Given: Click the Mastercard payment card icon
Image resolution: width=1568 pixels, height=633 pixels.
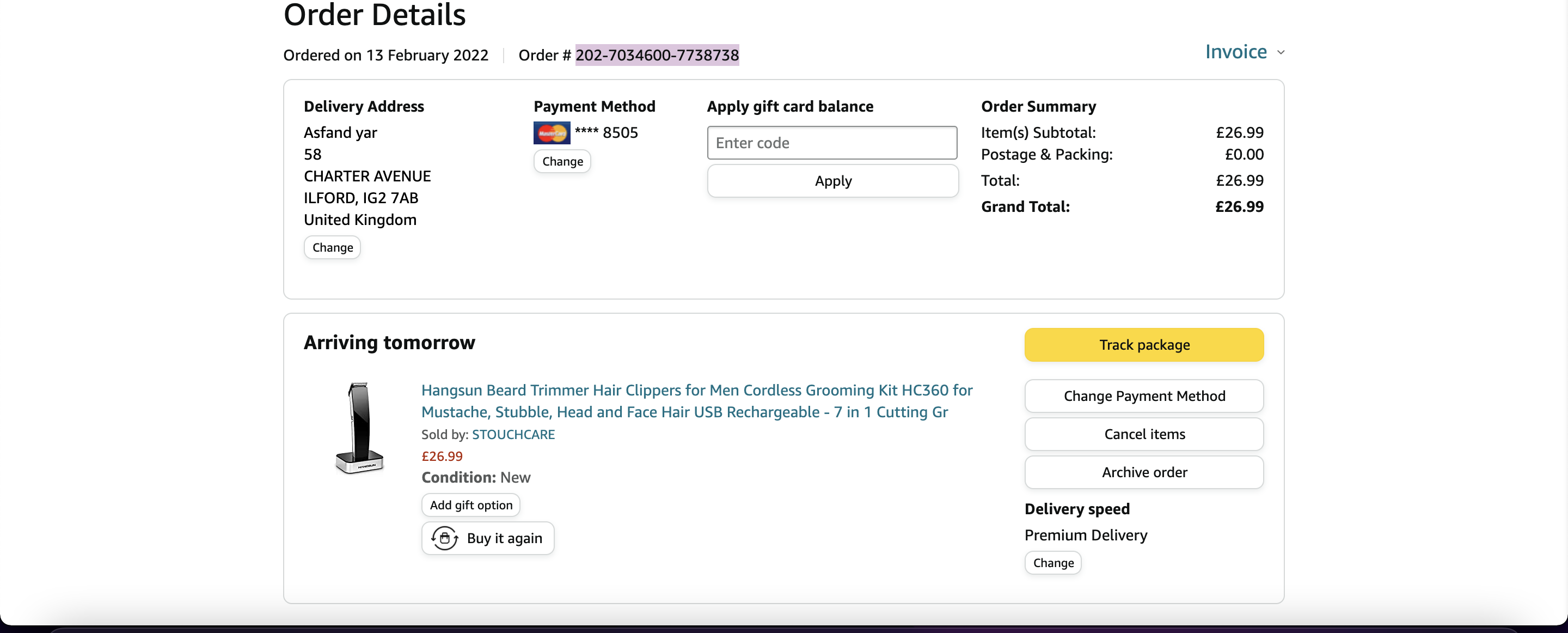Looking at the screenshot, I should (x=552, y=133).
